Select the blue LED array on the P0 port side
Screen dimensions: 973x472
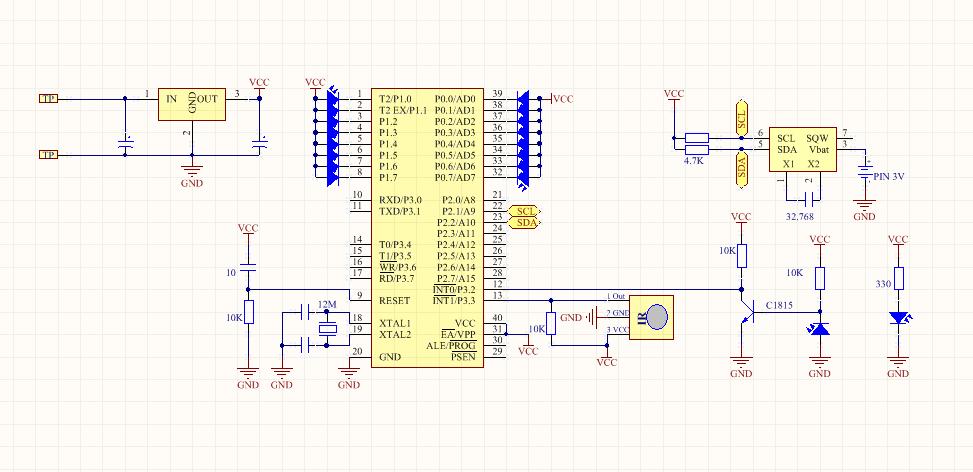pos(522,140)
